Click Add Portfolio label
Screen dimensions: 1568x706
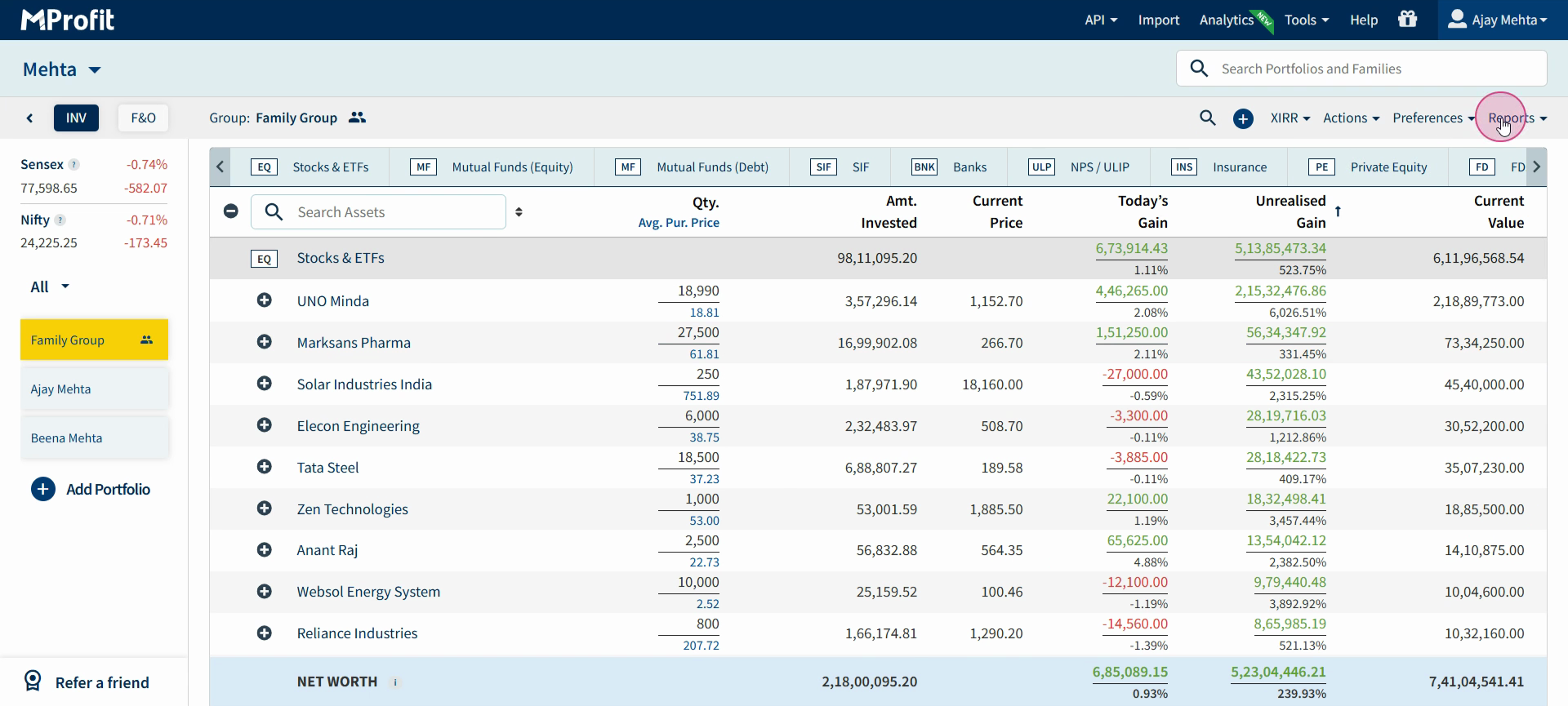point(109,490)
